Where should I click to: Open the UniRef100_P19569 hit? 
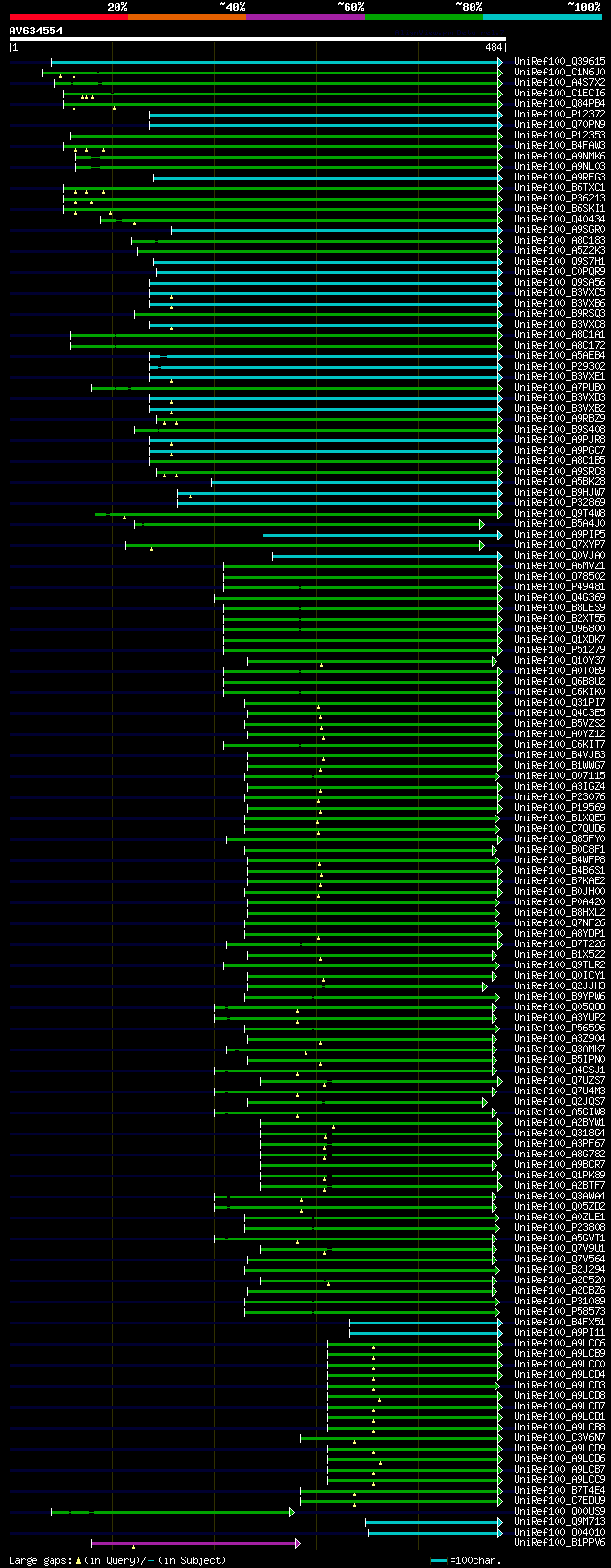[x=559, y=807]
